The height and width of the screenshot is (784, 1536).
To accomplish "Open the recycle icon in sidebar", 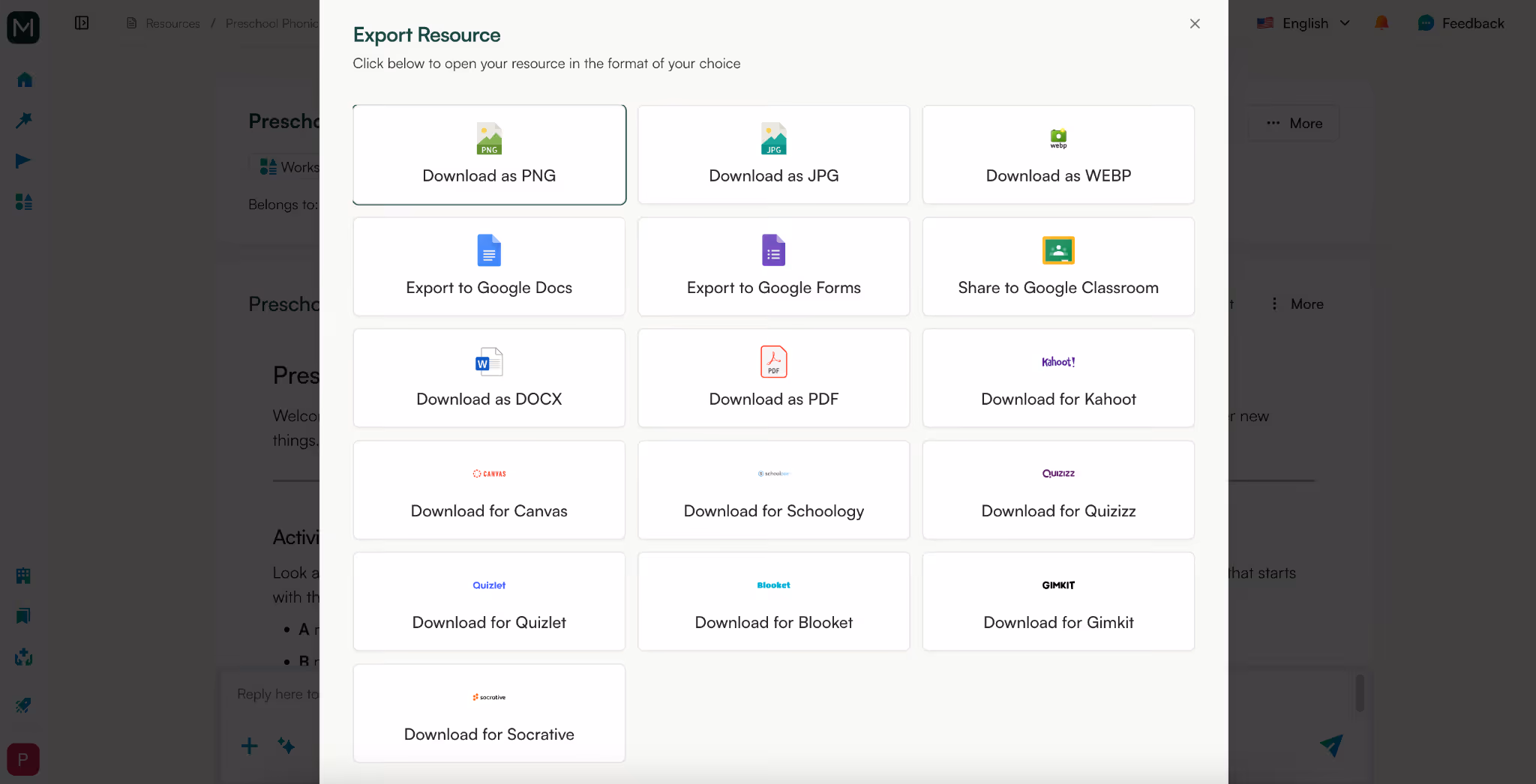I will [23, 657].
